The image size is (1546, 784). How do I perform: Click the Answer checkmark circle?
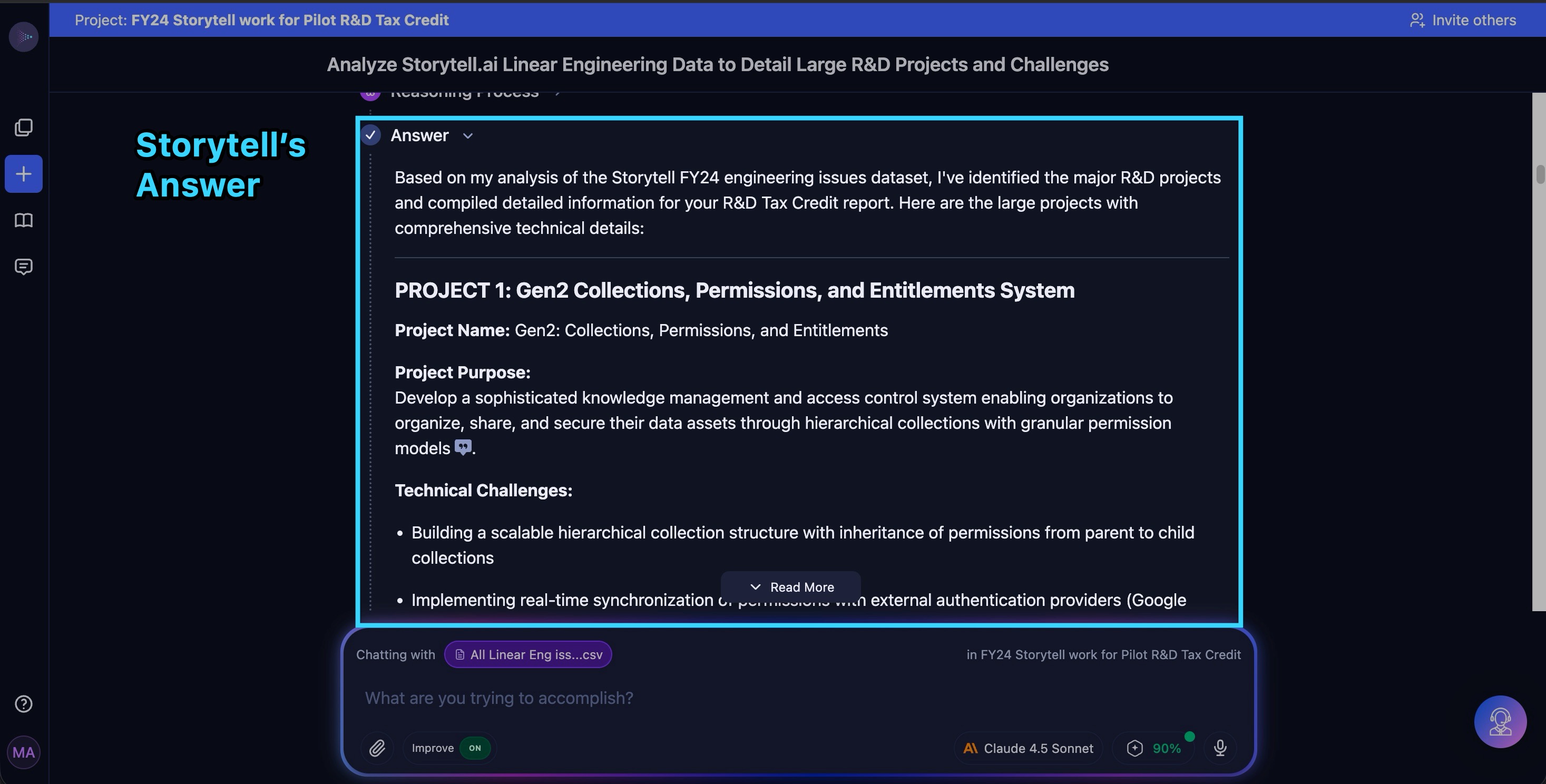(371, 135)
